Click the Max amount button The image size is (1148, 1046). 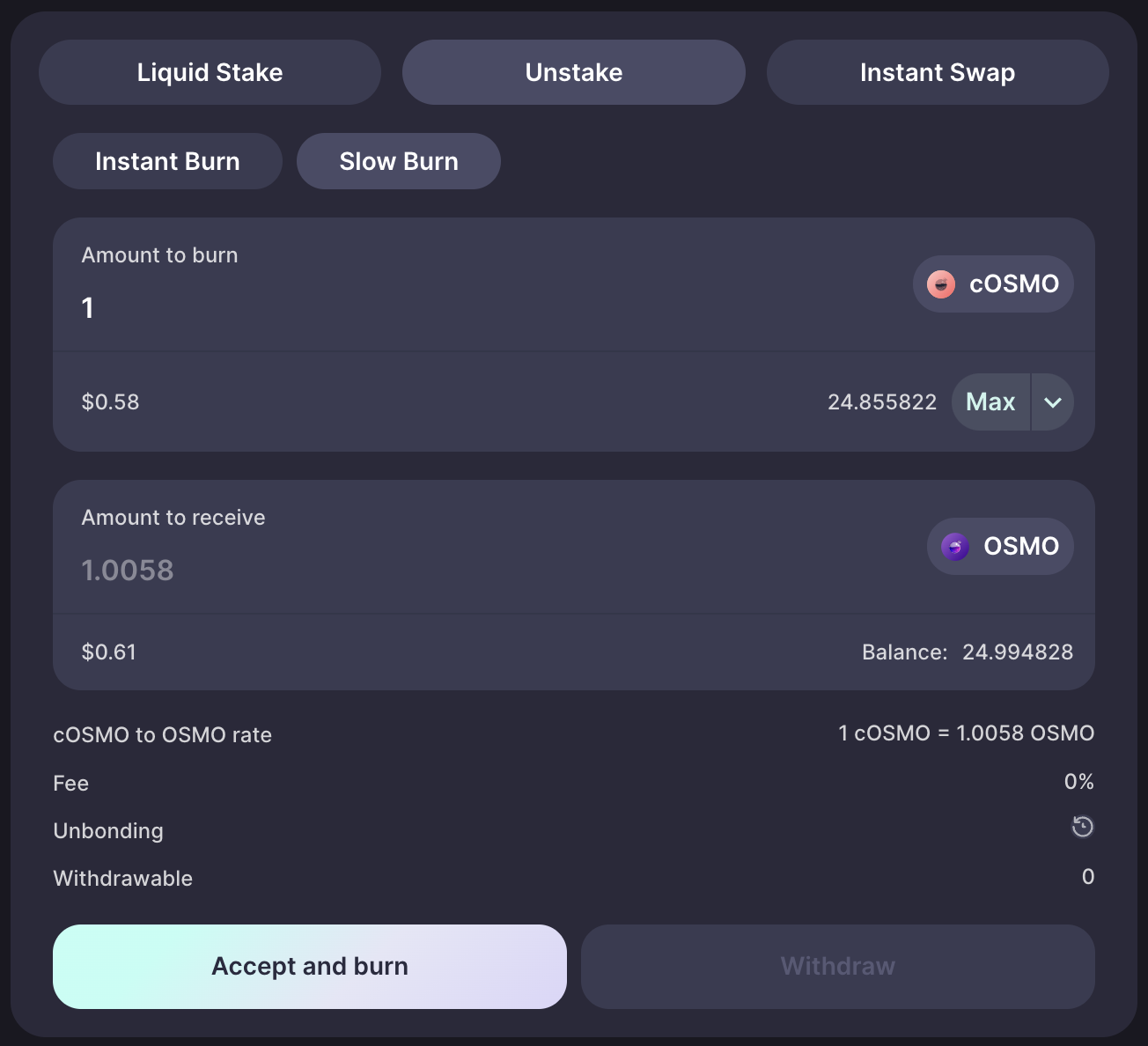(991, 402)
